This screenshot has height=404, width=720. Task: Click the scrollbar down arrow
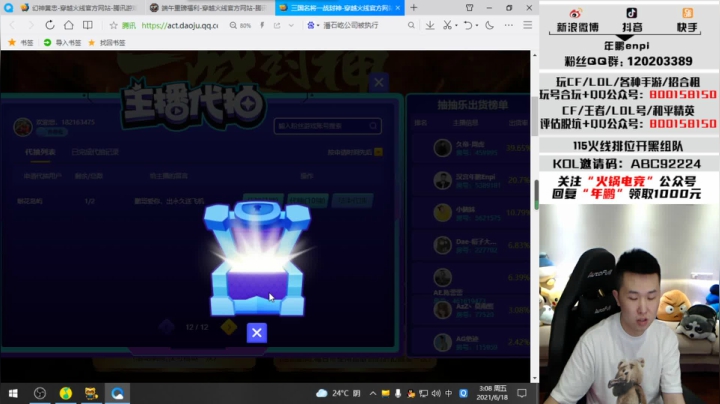coord(534,378)
